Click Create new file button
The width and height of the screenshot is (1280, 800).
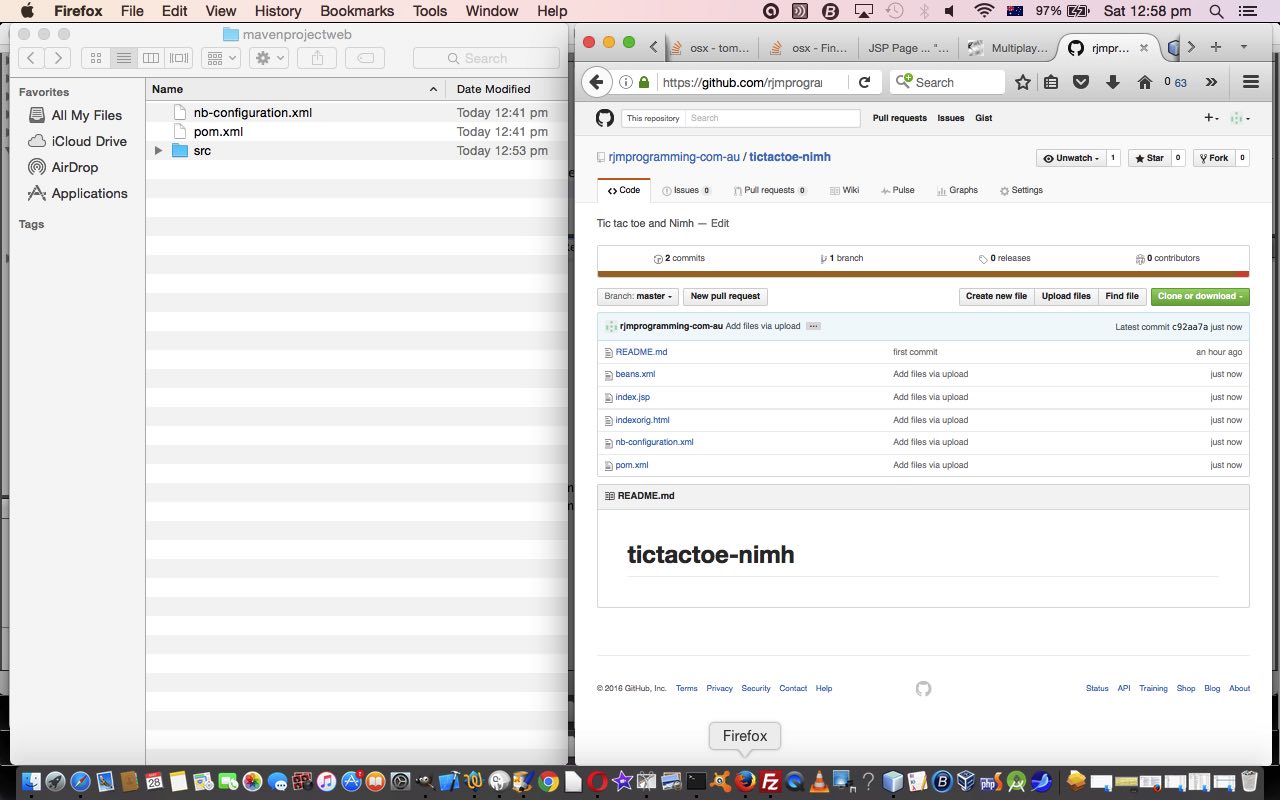point(996,296)
